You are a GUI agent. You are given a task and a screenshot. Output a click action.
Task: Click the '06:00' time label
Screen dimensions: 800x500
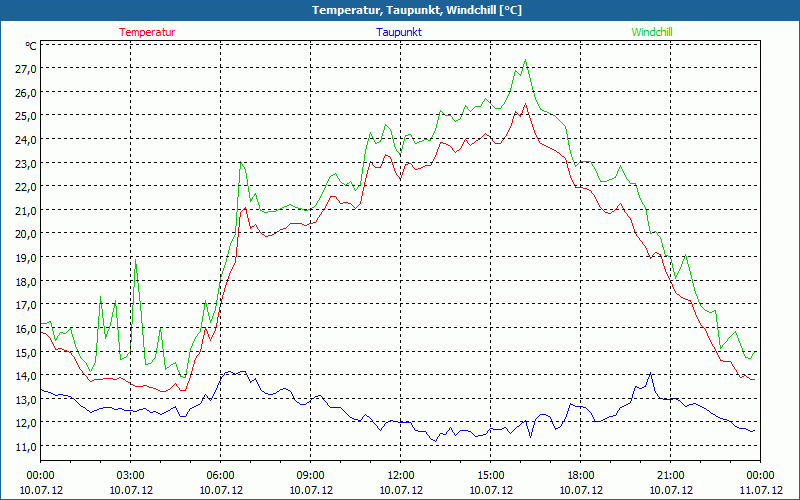(x=220, y=476)
